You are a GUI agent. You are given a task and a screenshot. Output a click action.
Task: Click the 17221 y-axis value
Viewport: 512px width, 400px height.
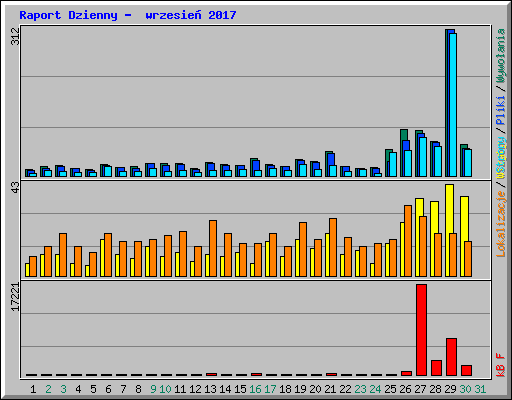point(15,297)
